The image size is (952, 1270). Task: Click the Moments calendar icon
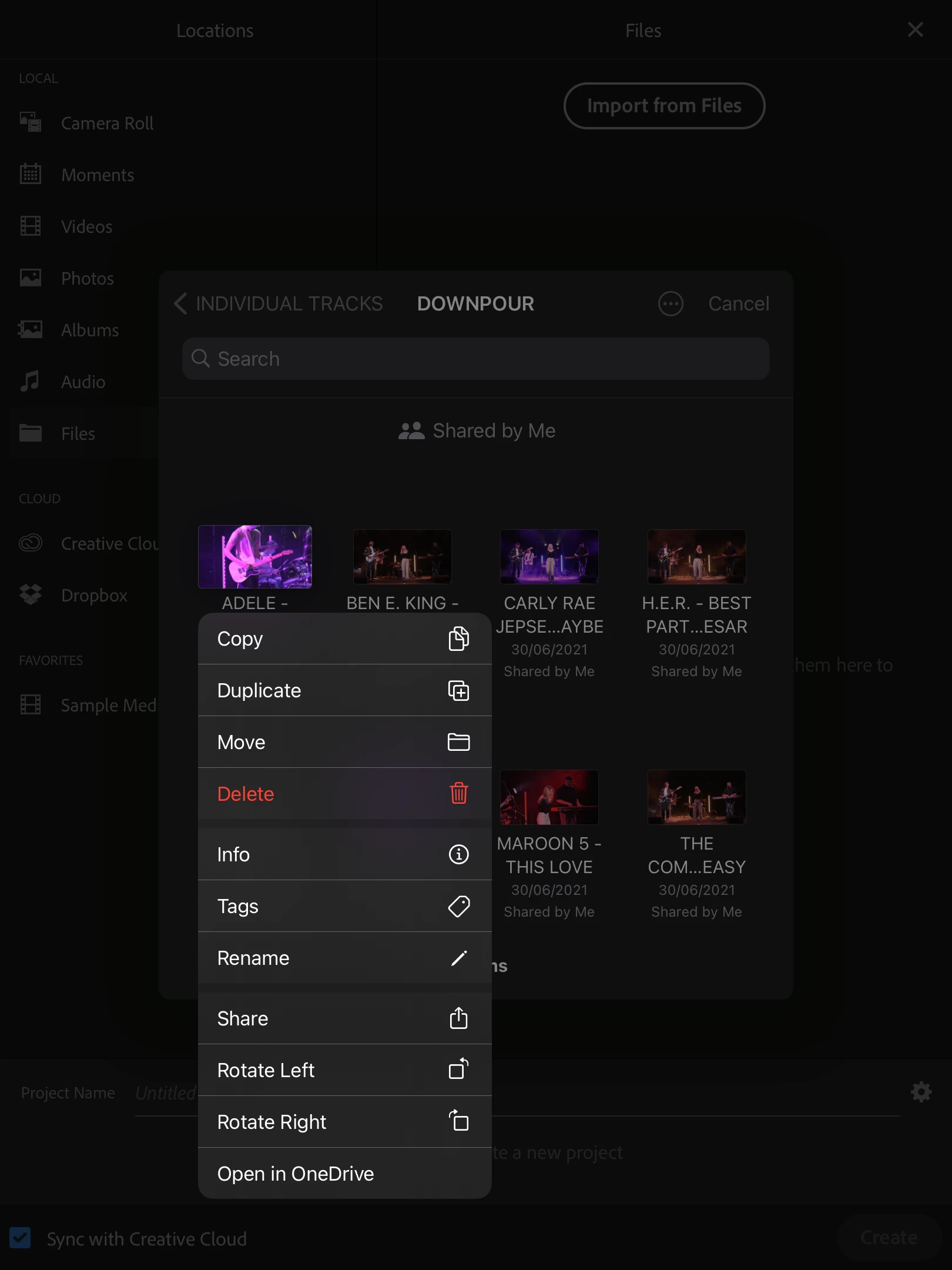tap(31, 174)
